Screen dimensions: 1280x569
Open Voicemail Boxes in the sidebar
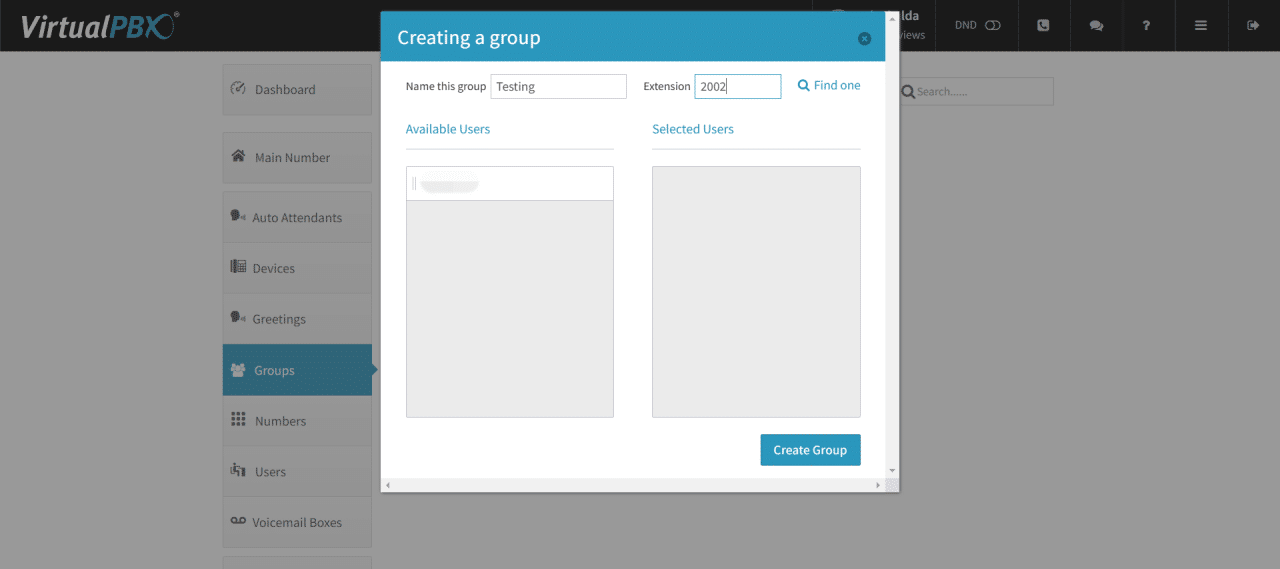coord(297,523)
